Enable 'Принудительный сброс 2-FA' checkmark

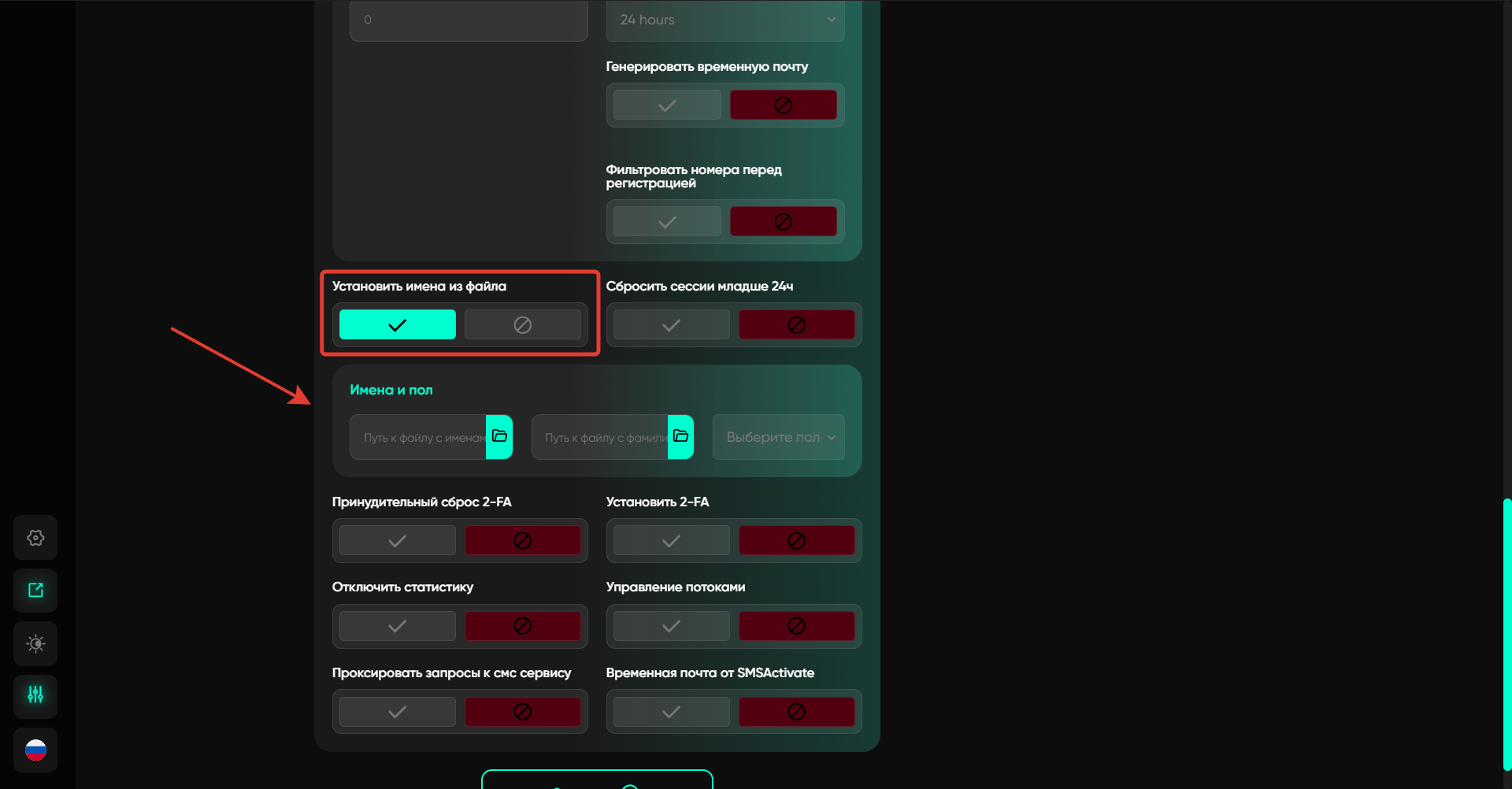[397, 541]
